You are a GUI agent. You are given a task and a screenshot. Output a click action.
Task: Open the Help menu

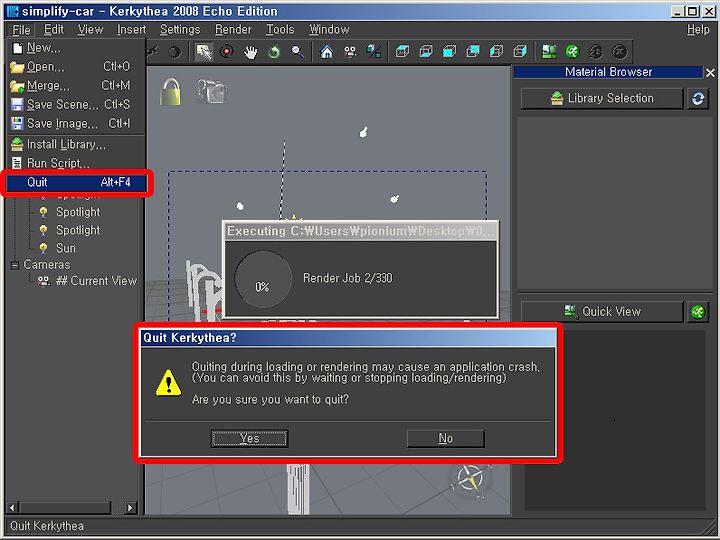click(698, 30)
